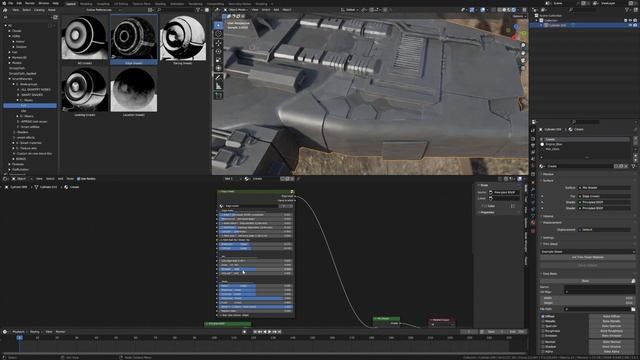
Task: Click the Jump to Start playback button
Action: click(255, 332)
